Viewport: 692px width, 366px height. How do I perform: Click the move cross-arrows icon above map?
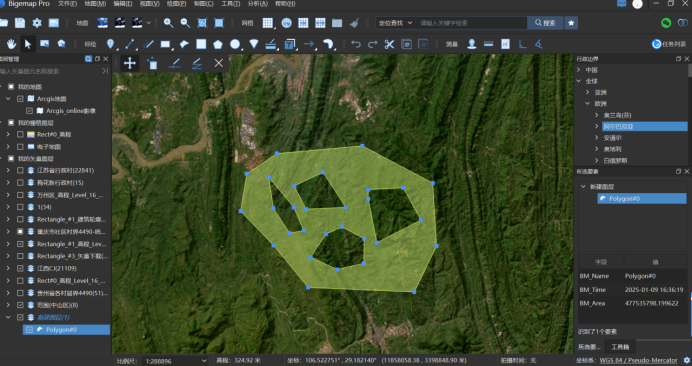tap(130, 63)
